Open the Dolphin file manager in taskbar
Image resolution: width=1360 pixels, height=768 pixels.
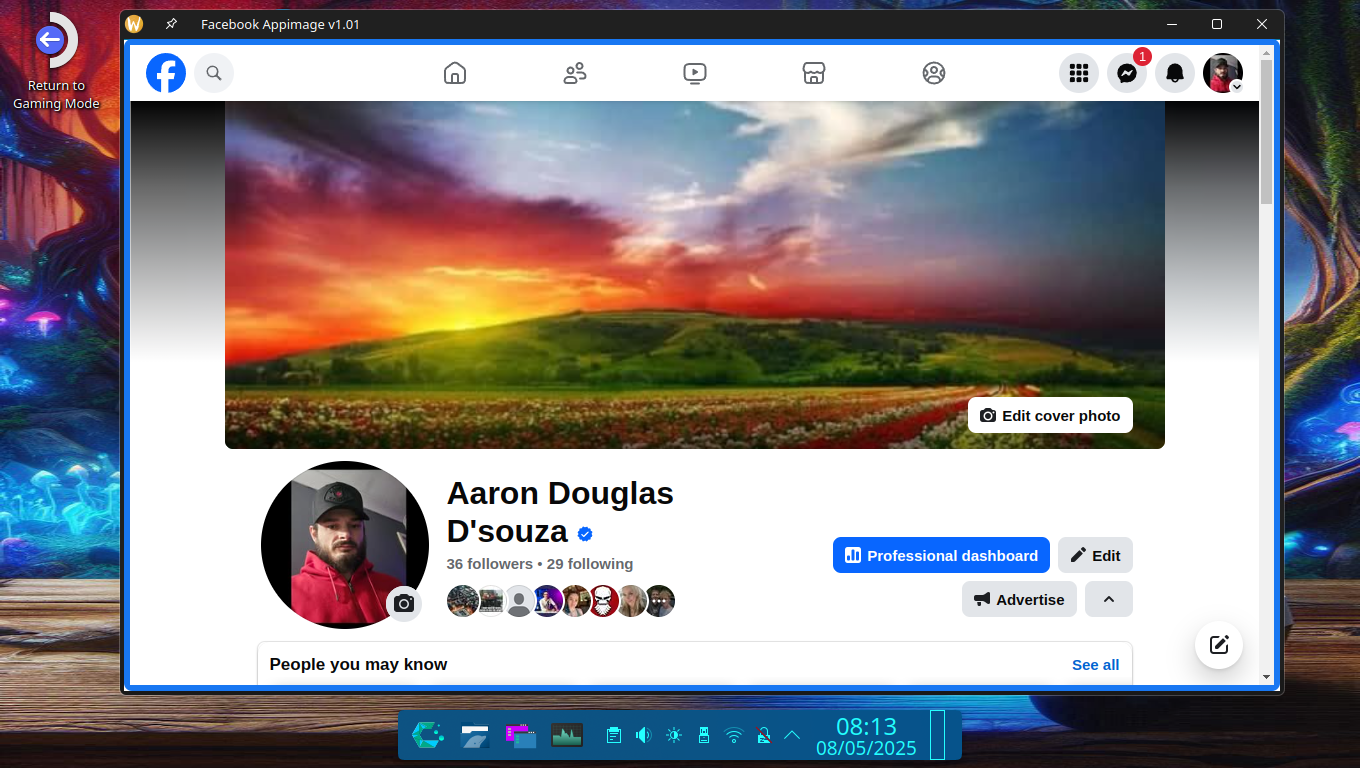click(x=475, y=735)
